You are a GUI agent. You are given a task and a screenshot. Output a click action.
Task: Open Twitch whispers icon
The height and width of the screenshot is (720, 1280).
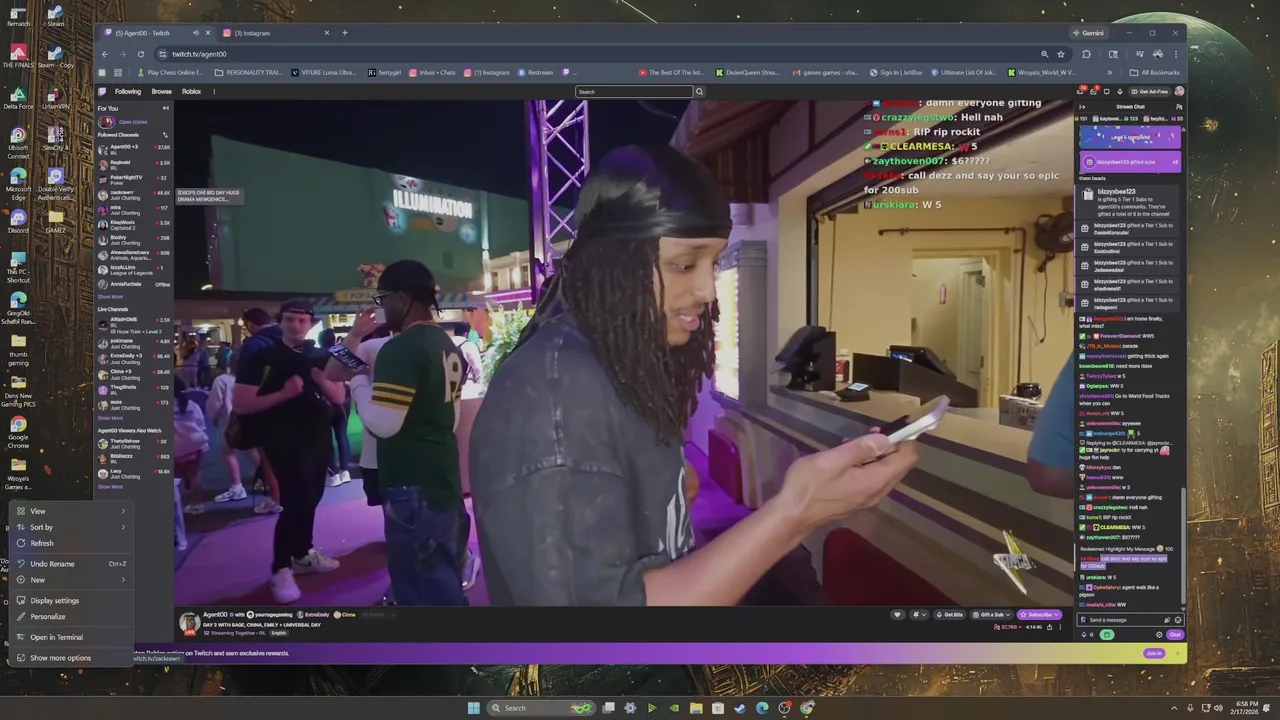tap(1107, 91)
